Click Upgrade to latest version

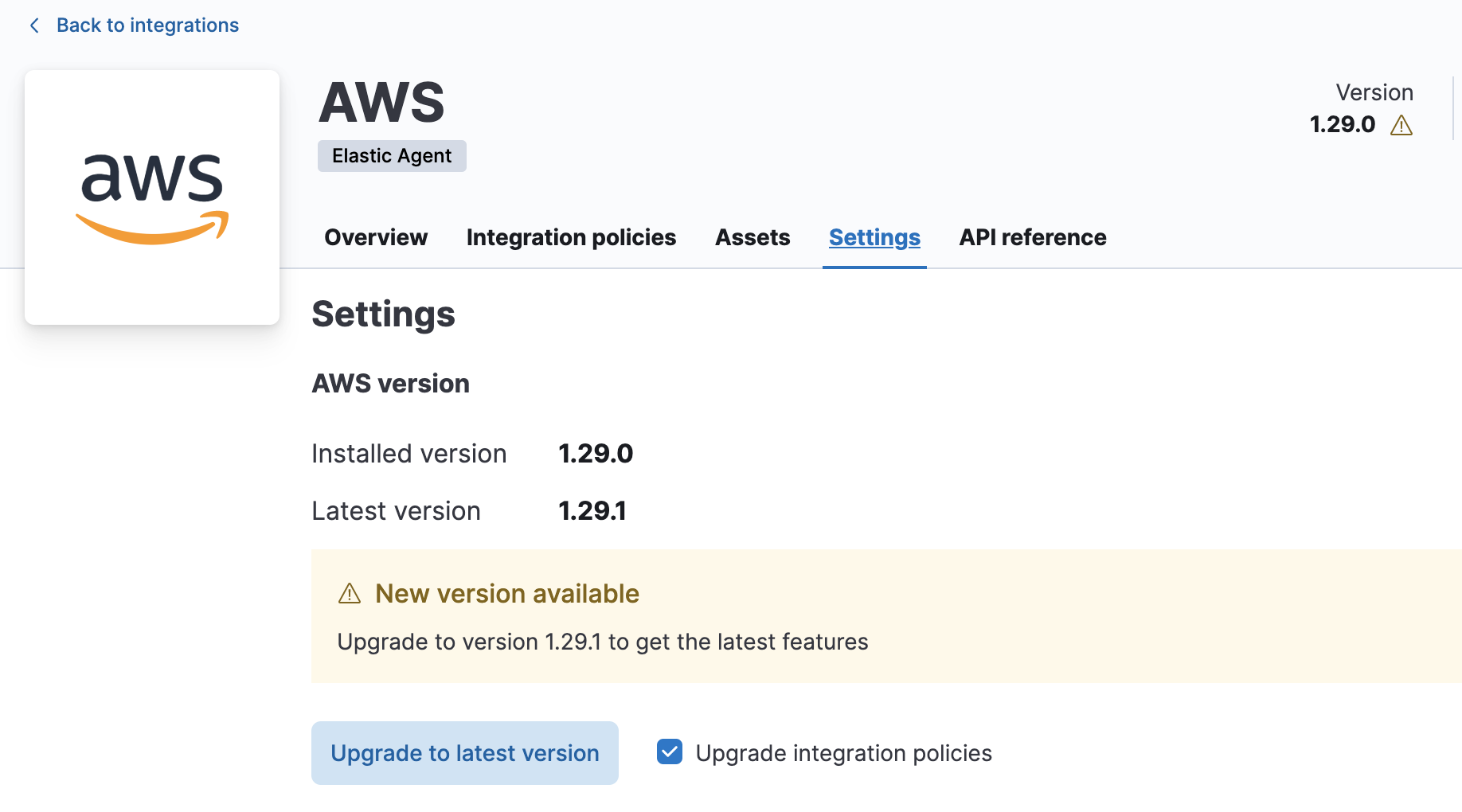[x=465, y=752]
